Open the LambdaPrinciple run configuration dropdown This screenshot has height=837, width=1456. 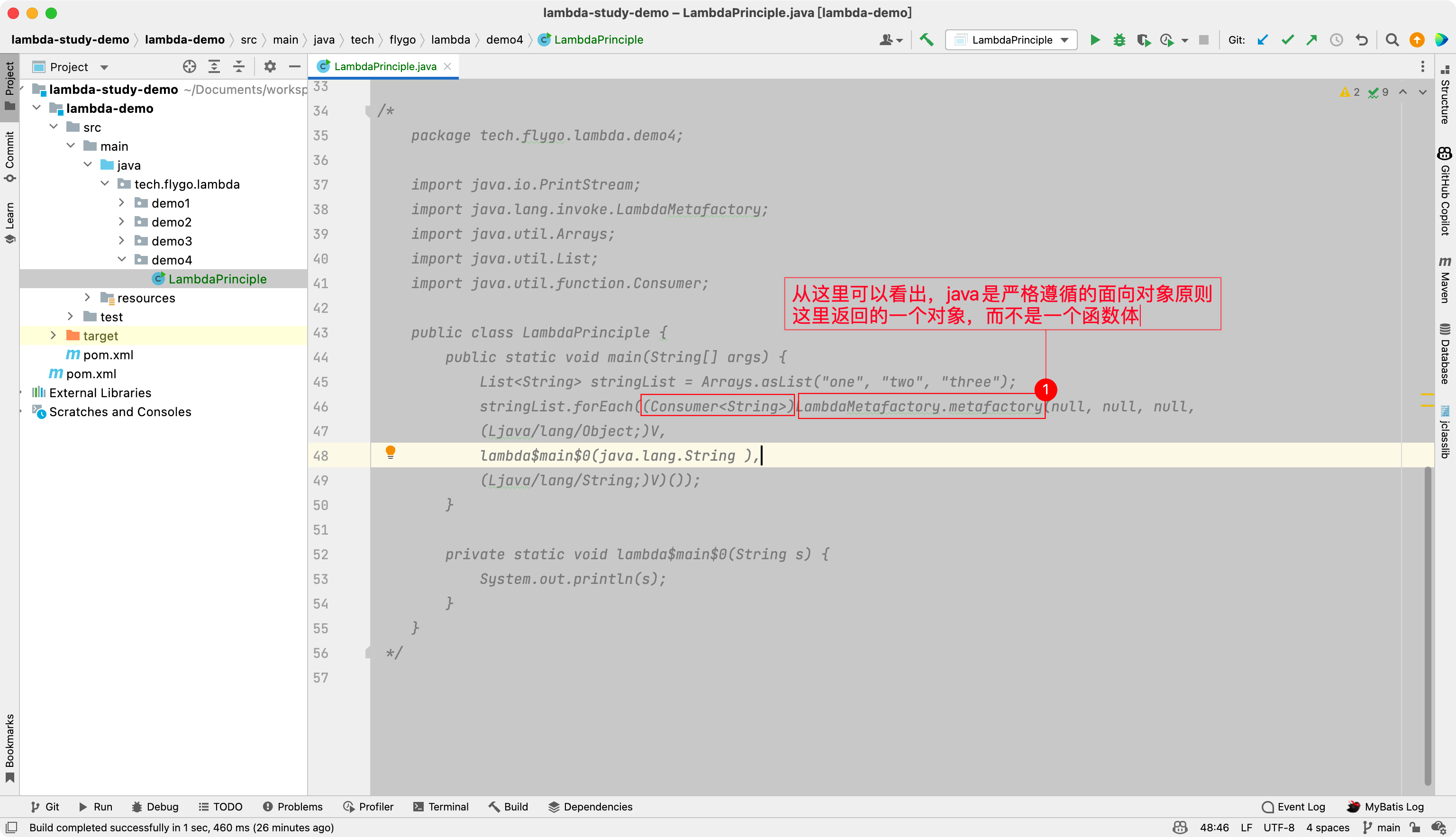(x=1012, y=40)
